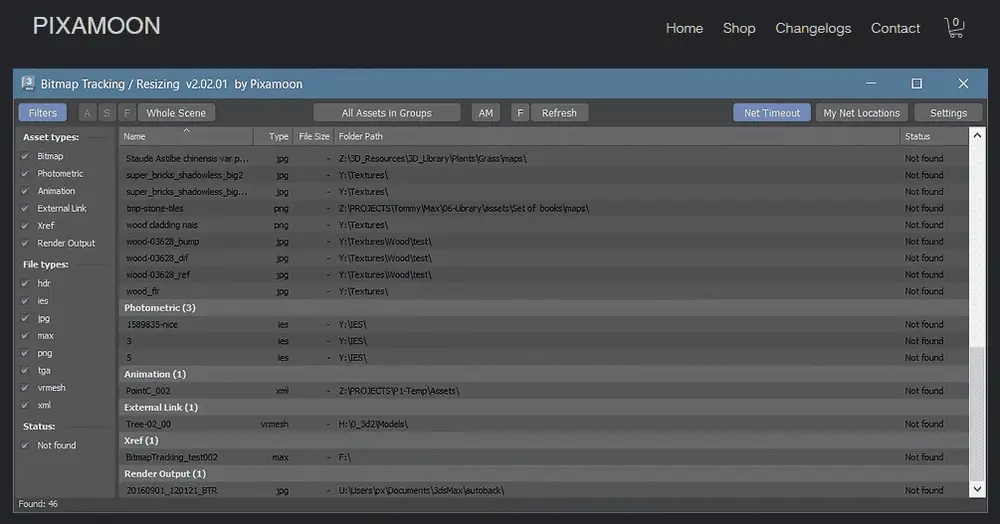1000x524 pixels.
Task: Select the Whole Scene button
Action: coord(176,113)
